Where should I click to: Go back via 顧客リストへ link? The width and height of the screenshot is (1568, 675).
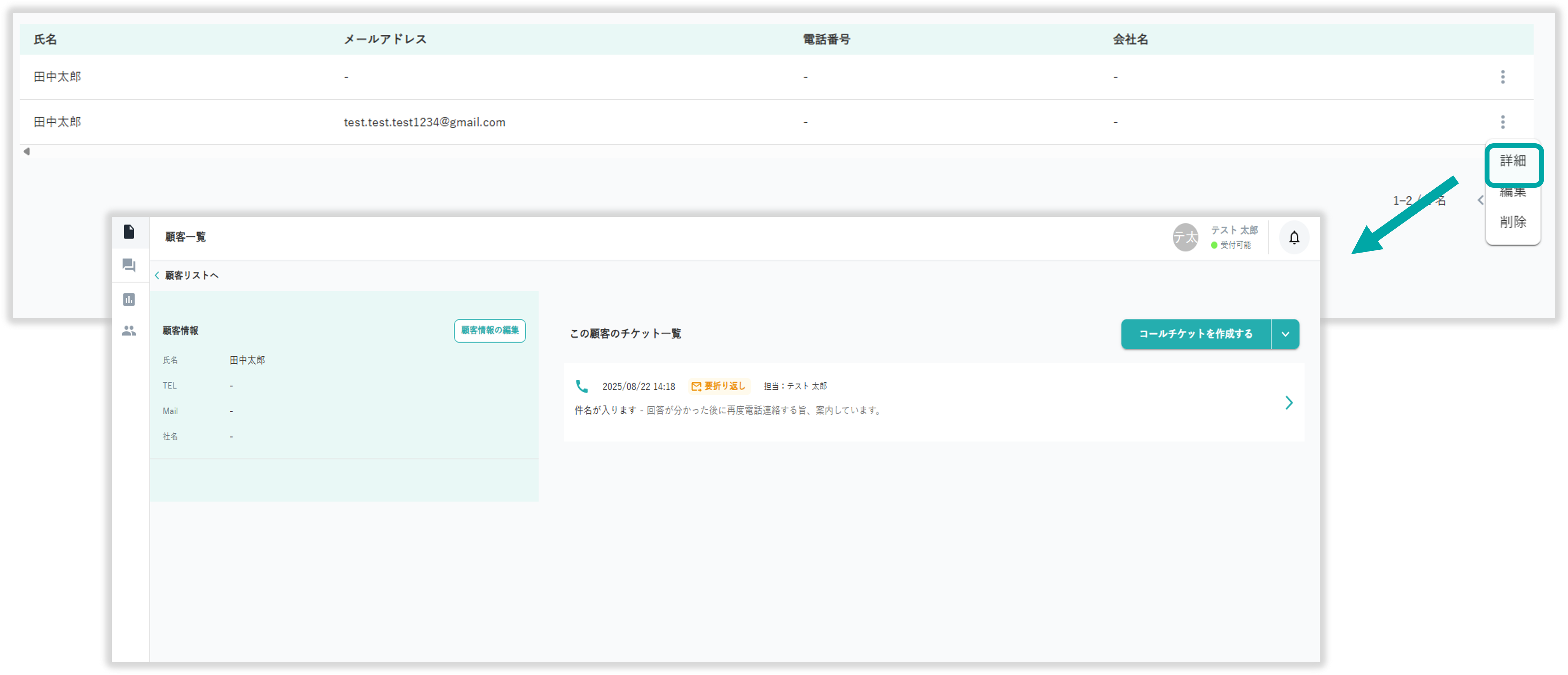[187, 275]
